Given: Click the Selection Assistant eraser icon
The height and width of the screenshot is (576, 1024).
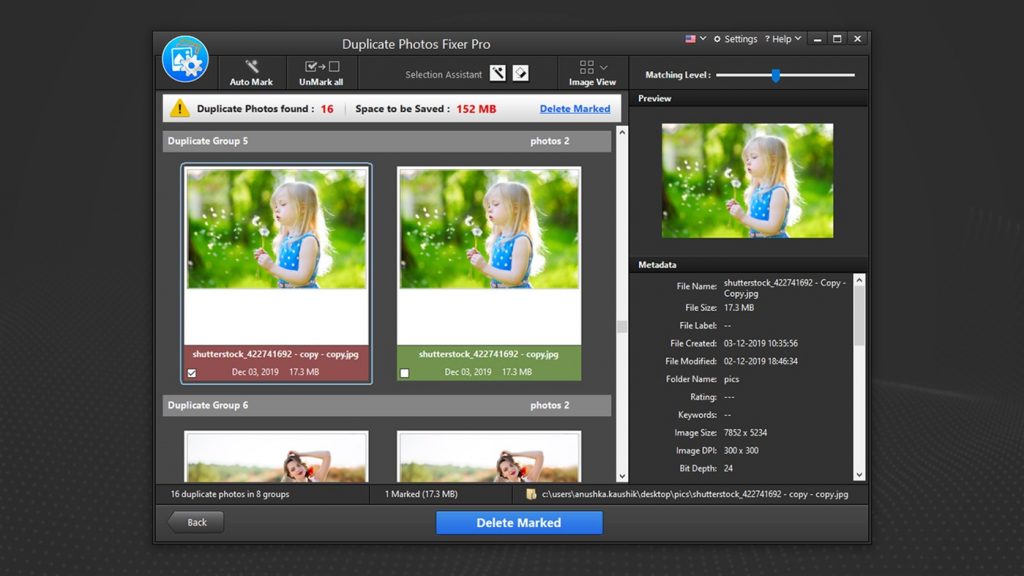Looking at the screenshot, I should (520, 73).
